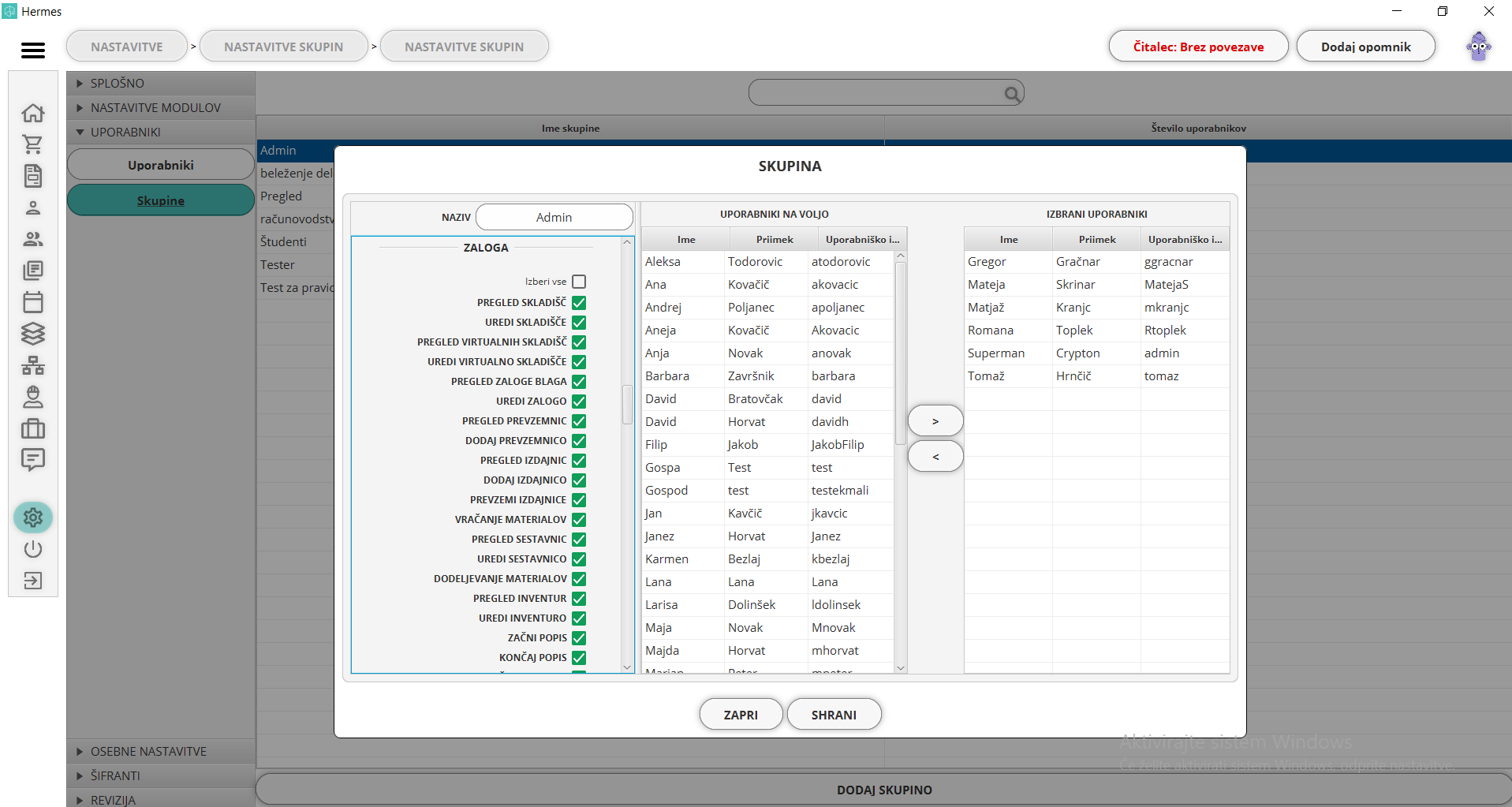Screen dimensions: 1512x807
Task: Open the single person icon in sidebar
Action: pyautogui.click(x=33, y=207)
